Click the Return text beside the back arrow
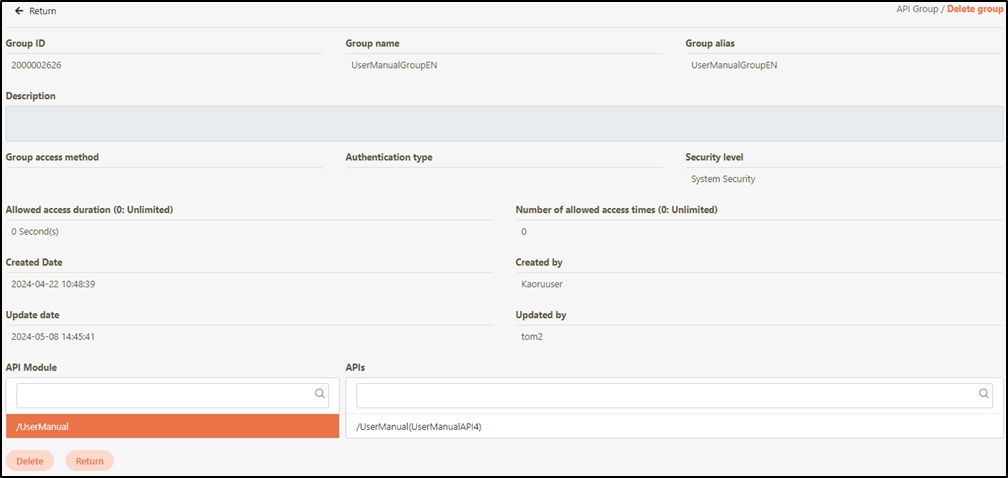Viewport: 1008px width, 478px height. (43, 11)
